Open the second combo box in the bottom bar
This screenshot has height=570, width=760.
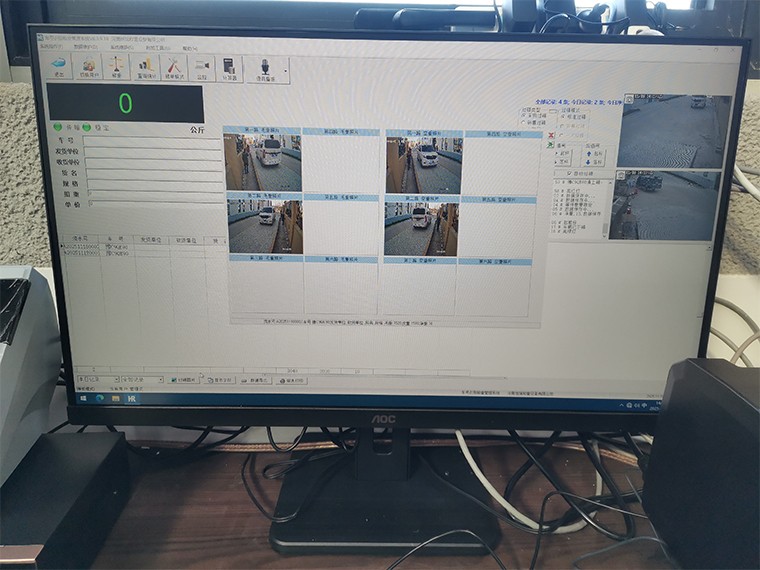[142, 380]
